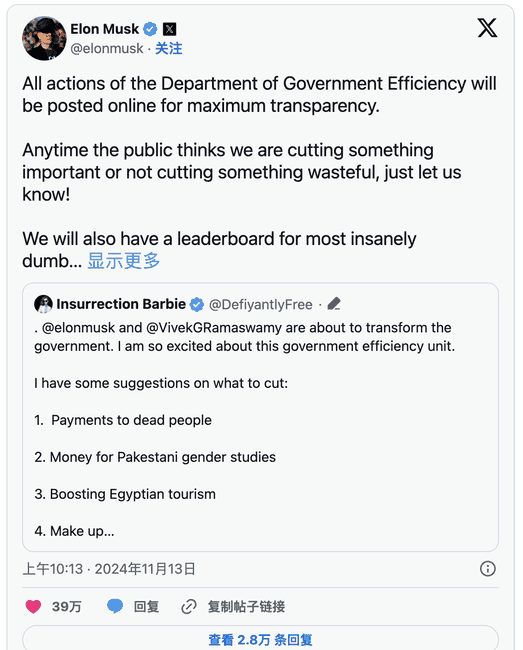Click the blue verified badge beside Elon Musk
Viewport: 523px width, 650px height.
click(150, 29)
